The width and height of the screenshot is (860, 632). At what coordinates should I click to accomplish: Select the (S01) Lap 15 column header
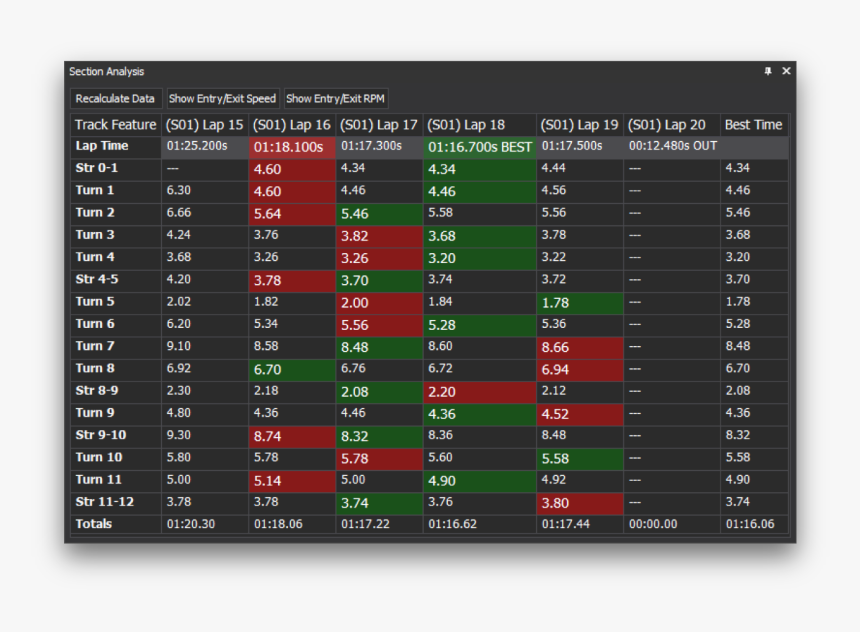204,125
